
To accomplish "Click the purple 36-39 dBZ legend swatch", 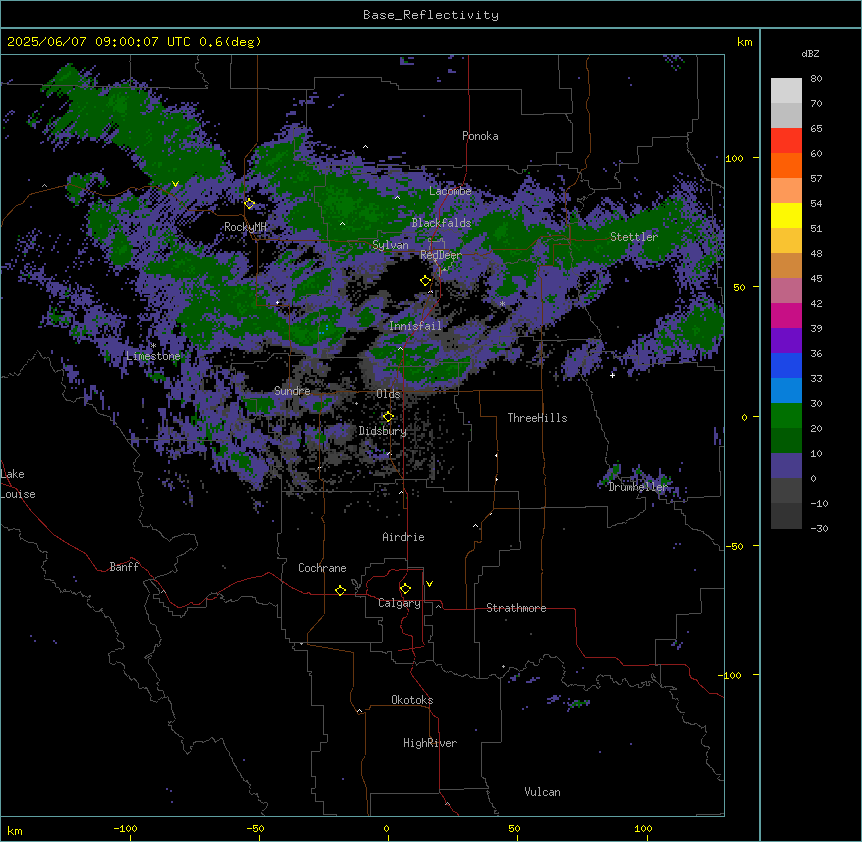I will coord(786,341).
